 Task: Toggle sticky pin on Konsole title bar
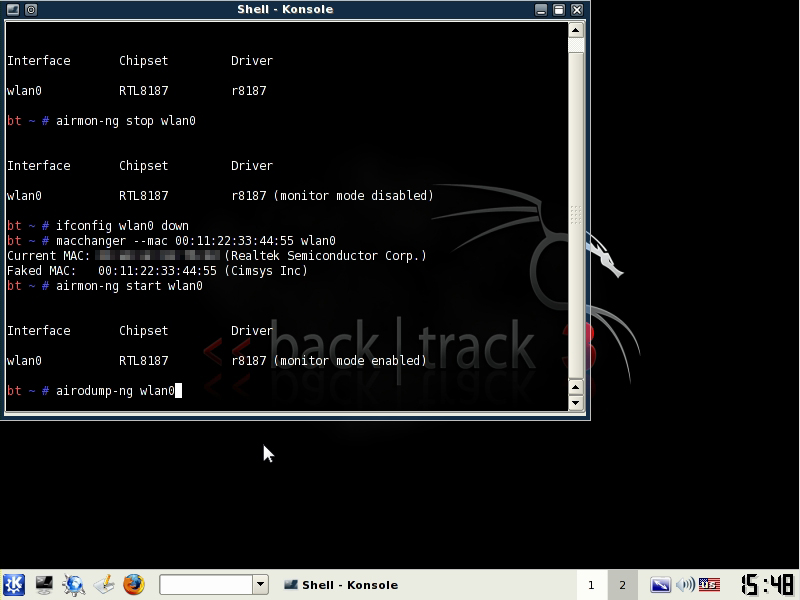[x=31, y=10]
